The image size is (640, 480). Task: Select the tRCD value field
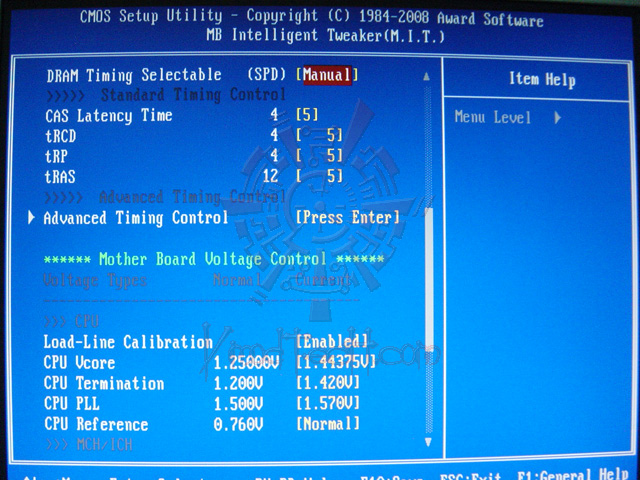[x=320, y=136]
